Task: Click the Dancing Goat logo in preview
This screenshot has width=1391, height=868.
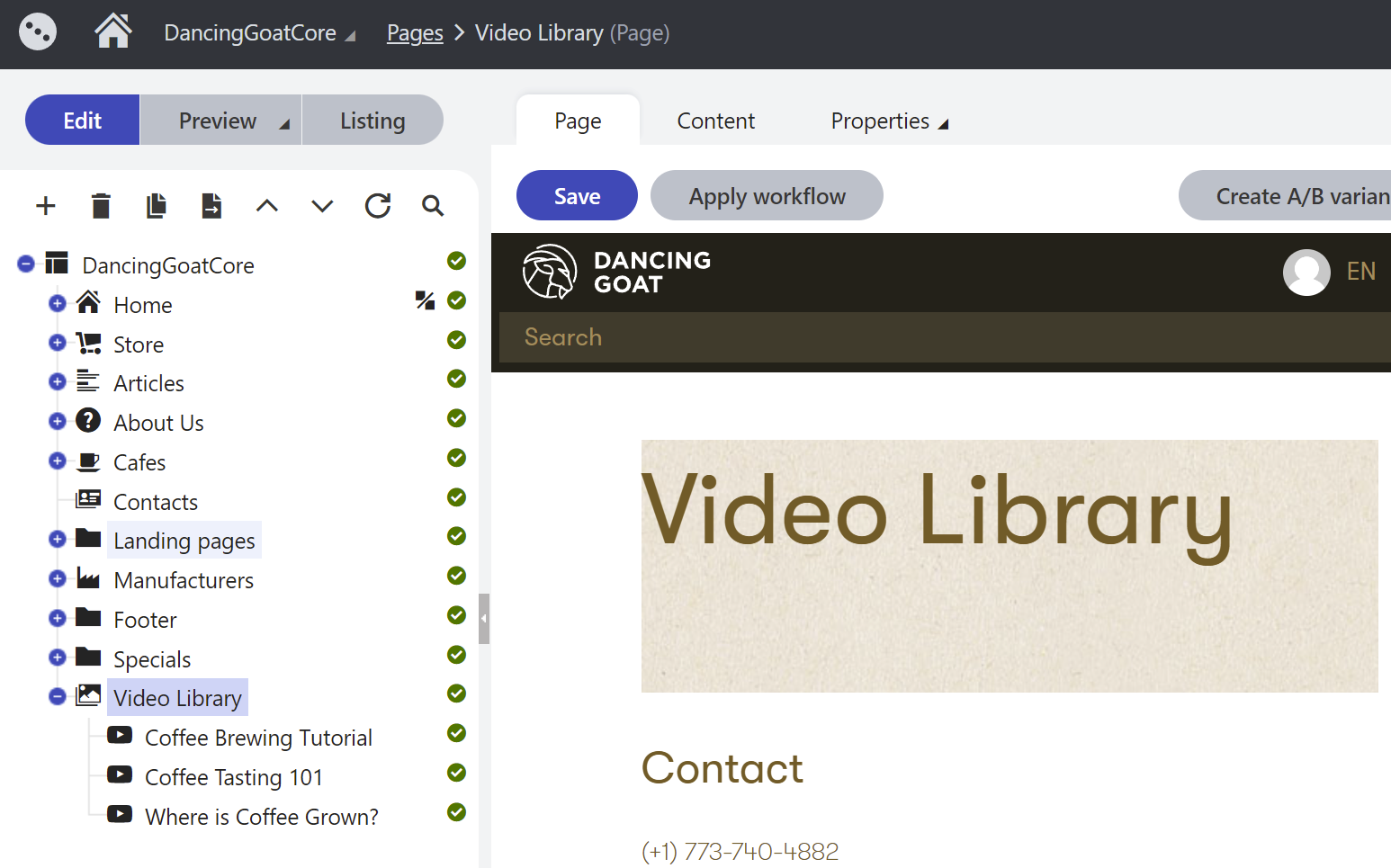Action: coord(617,272)
